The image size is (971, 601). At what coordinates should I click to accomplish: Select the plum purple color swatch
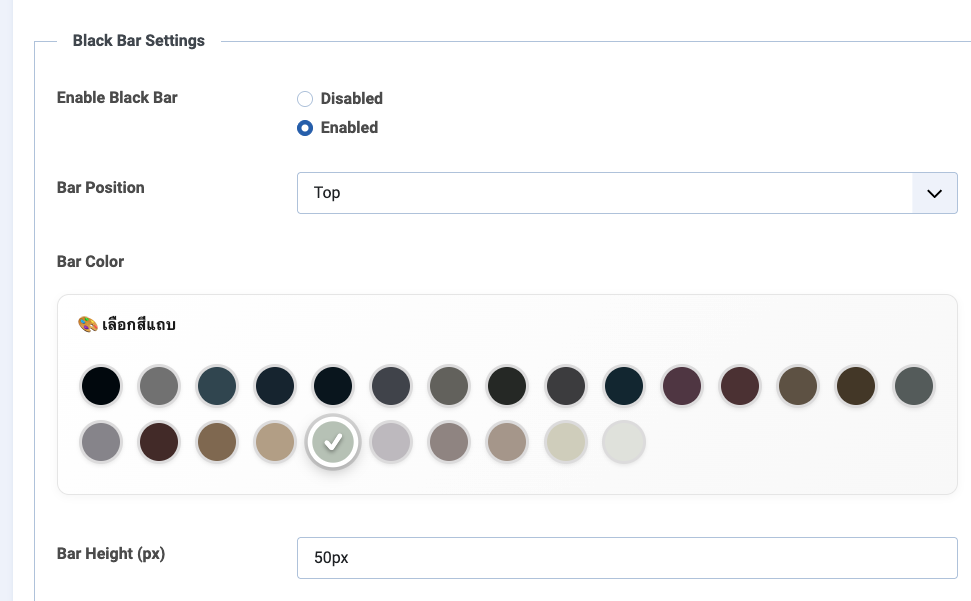[681, 385]
